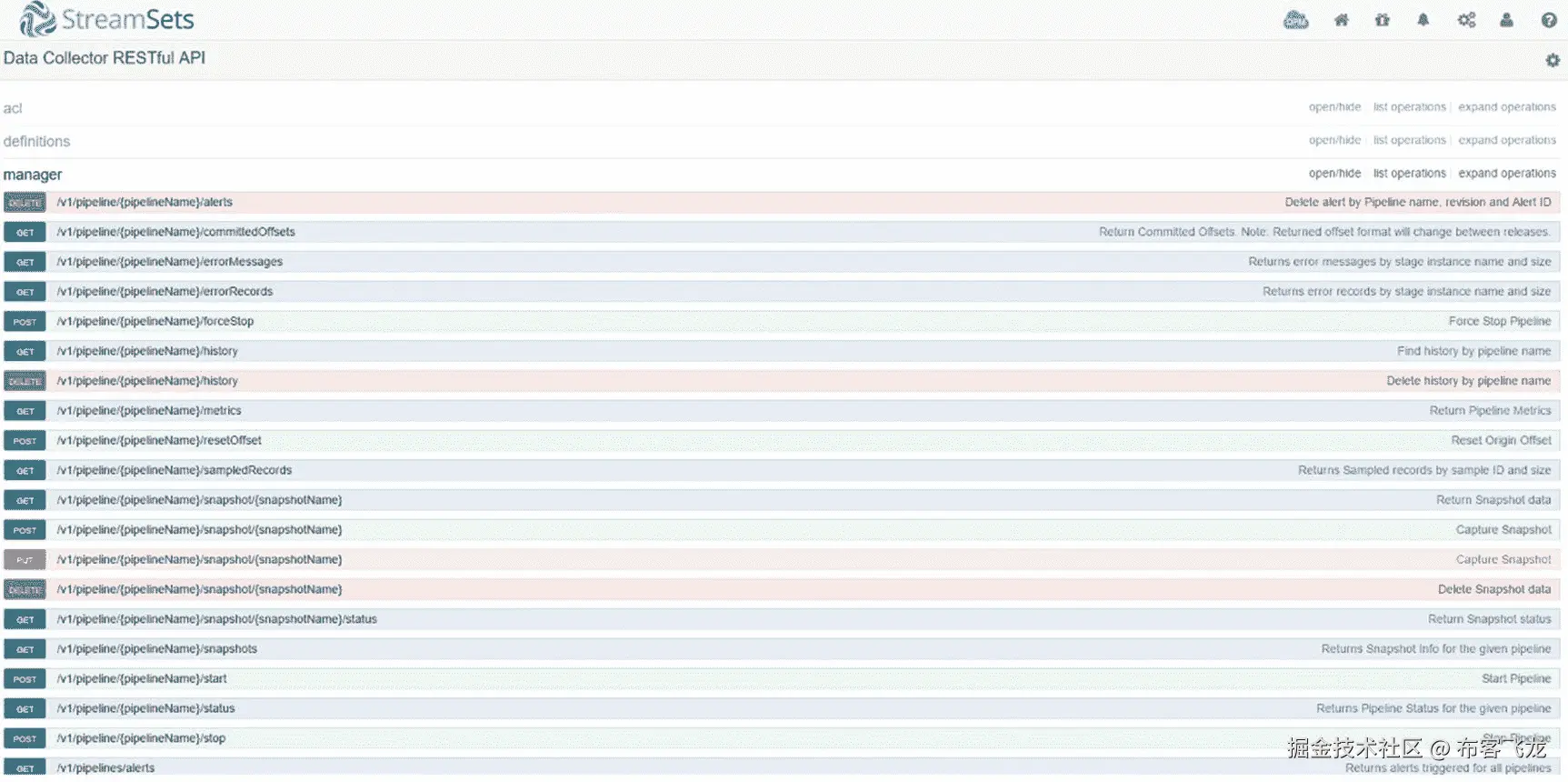Open the snapshots list endpoint path
1568x782 pixels.
[156, 649]
